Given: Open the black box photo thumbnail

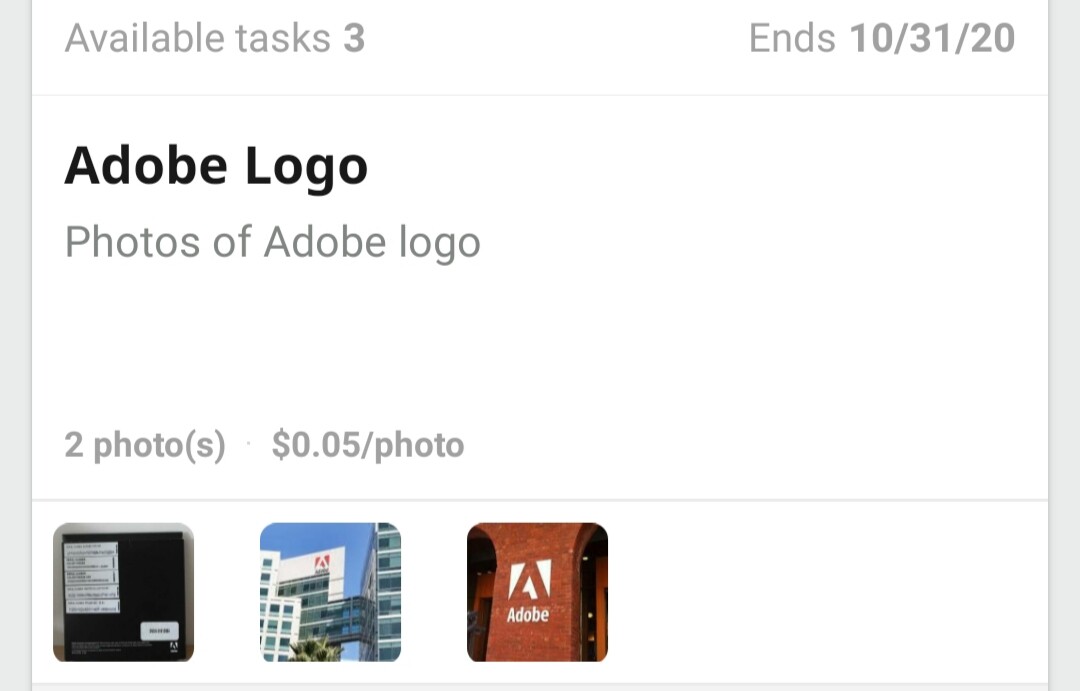Looking at the screenshot, I should click(x=123, y=592).
